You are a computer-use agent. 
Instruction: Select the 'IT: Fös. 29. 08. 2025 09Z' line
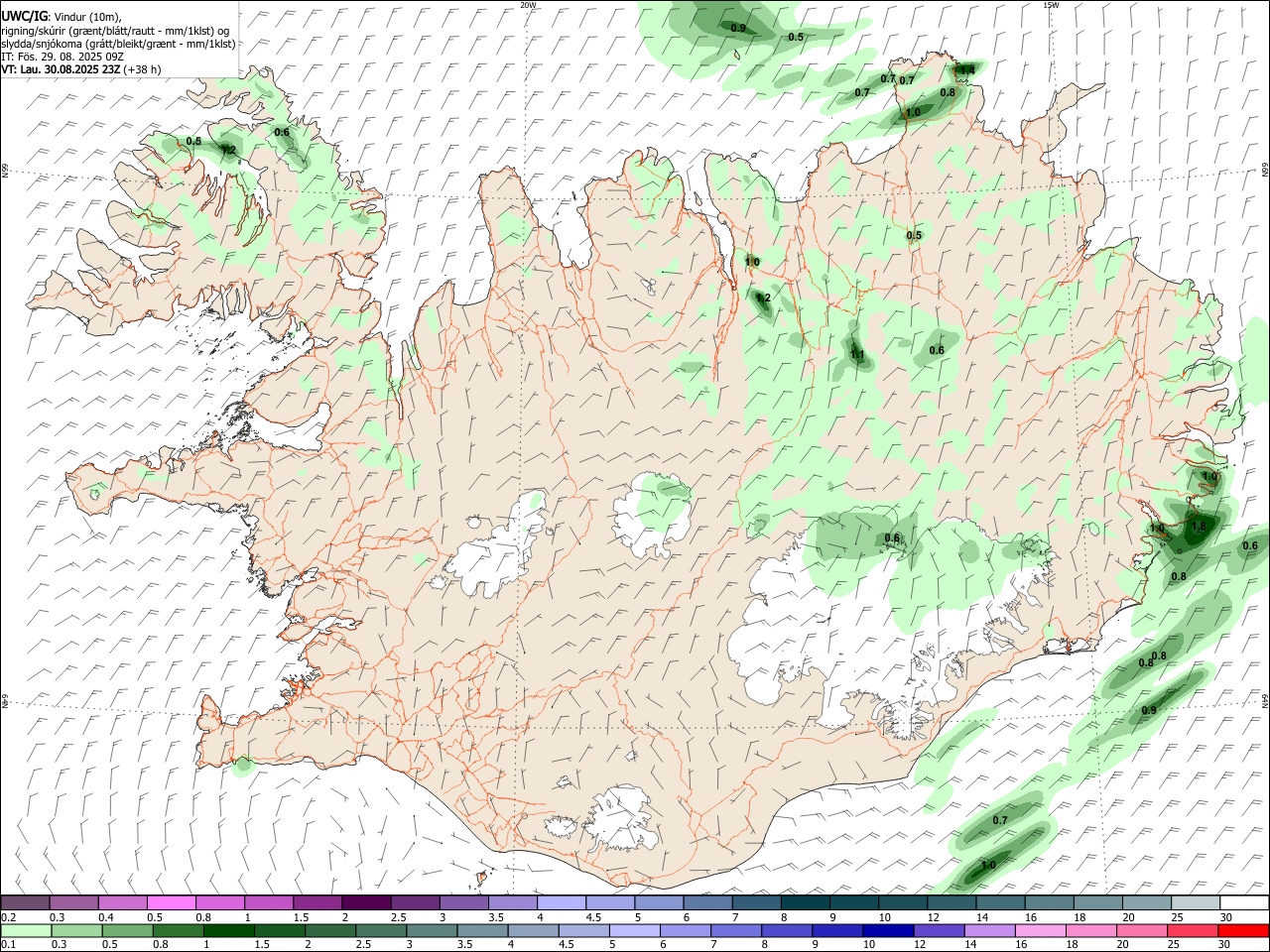[x=63, y=57]
